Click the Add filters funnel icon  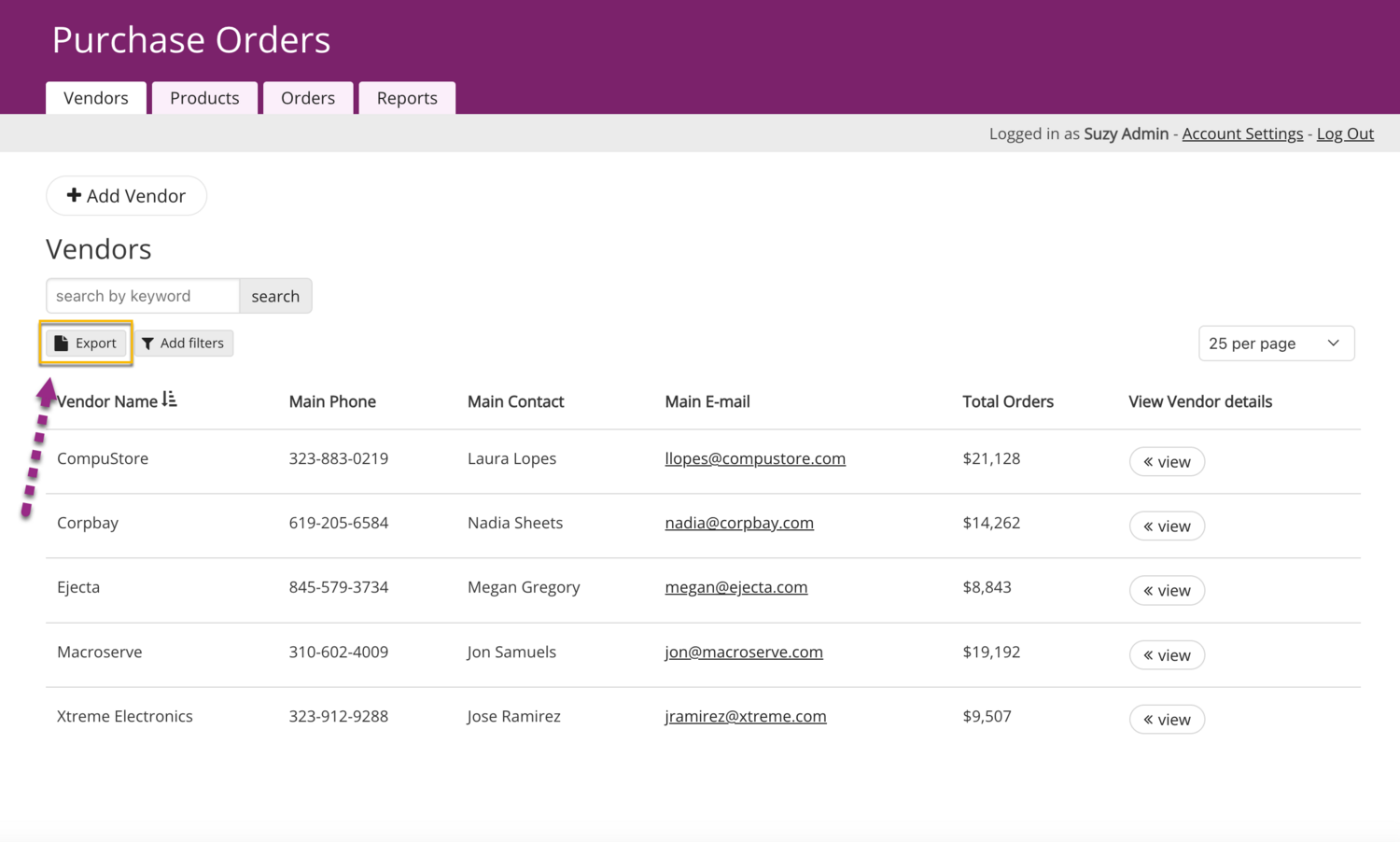(x=147, y=344)
